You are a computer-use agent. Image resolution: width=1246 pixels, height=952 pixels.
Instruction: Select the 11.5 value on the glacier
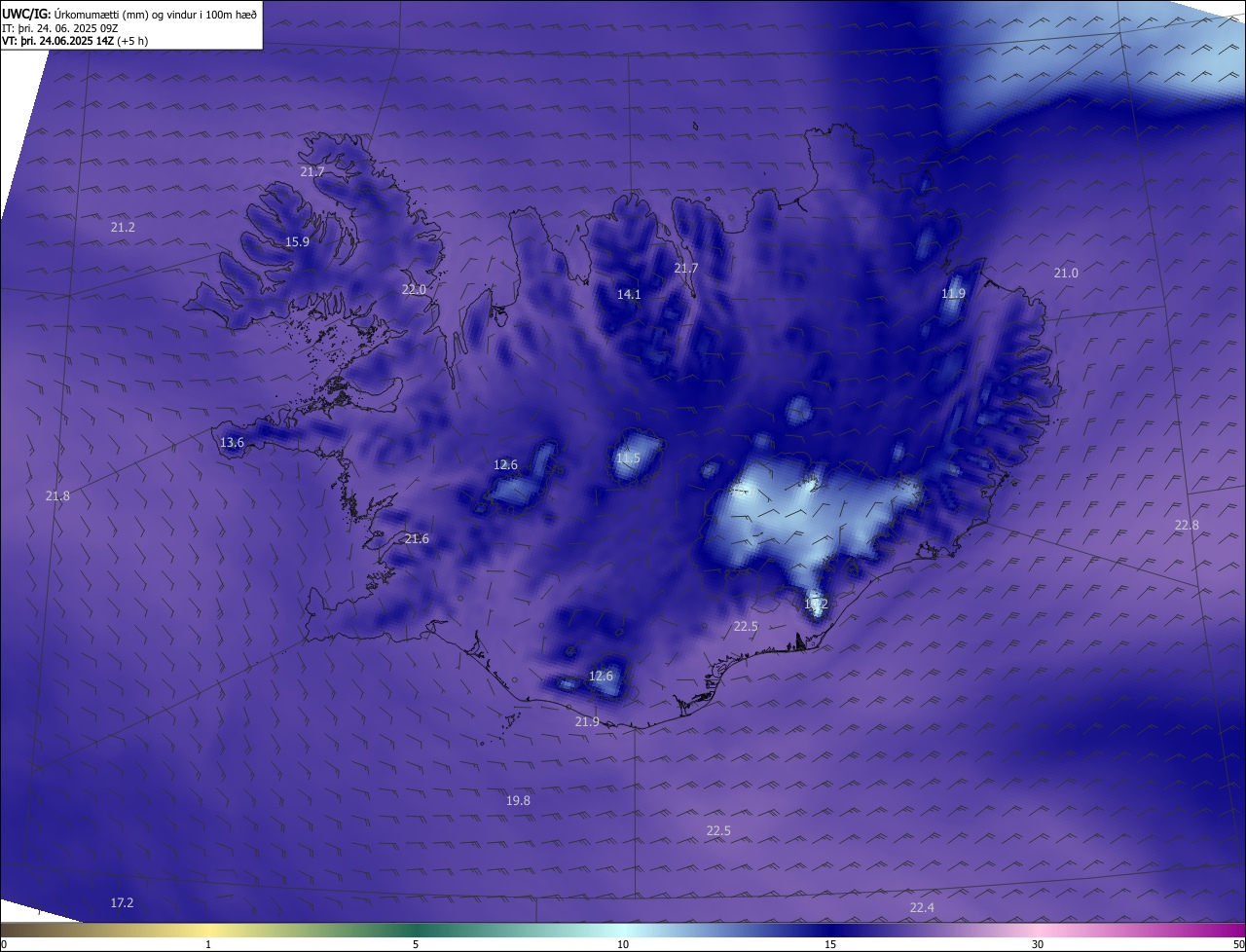point(629,458)
